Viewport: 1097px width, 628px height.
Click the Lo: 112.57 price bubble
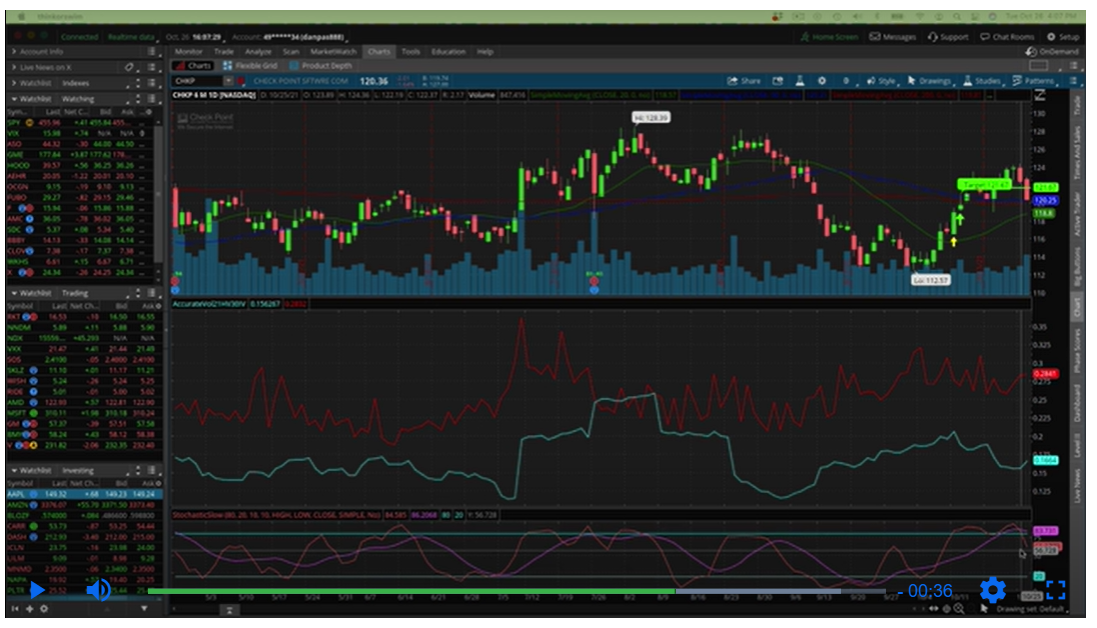coord(930,280)
